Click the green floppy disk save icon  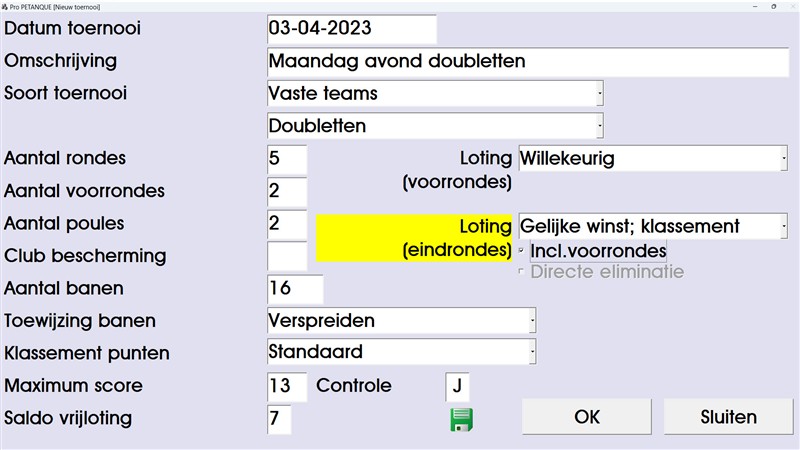(462, 420)
